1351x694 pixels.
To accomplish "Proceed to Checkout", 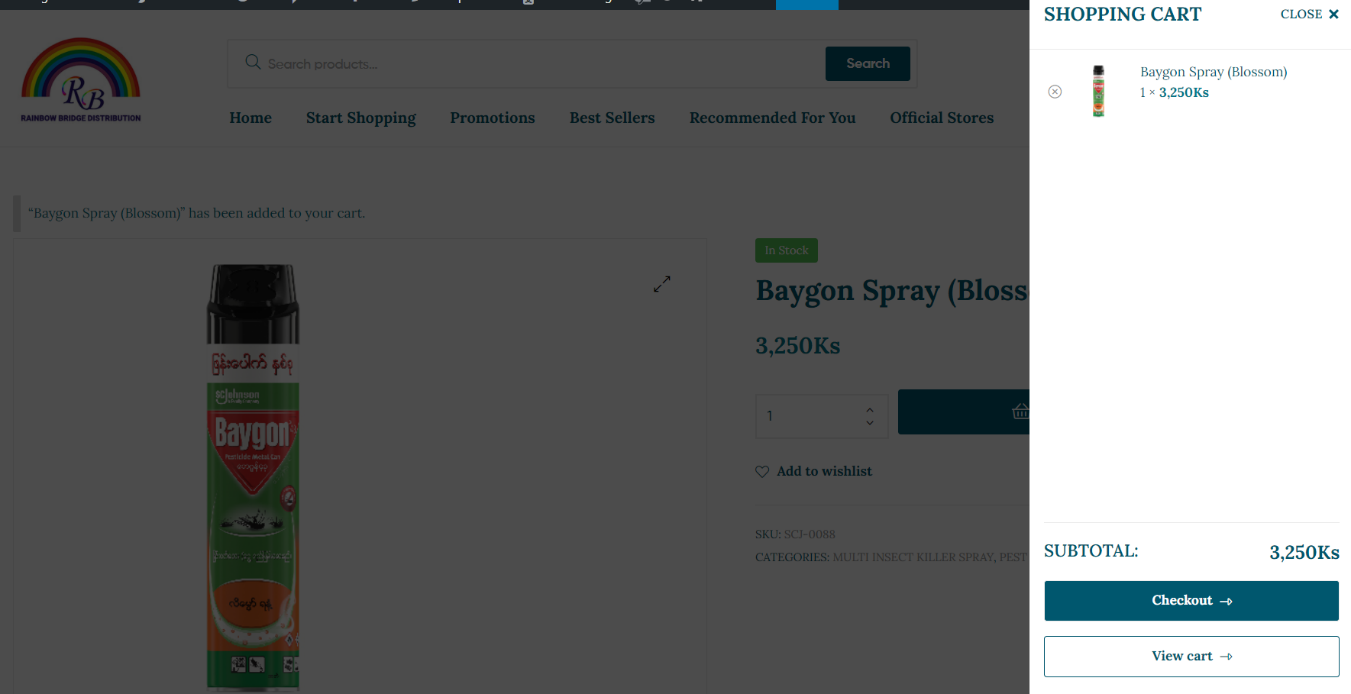I will coord(1191,601).
